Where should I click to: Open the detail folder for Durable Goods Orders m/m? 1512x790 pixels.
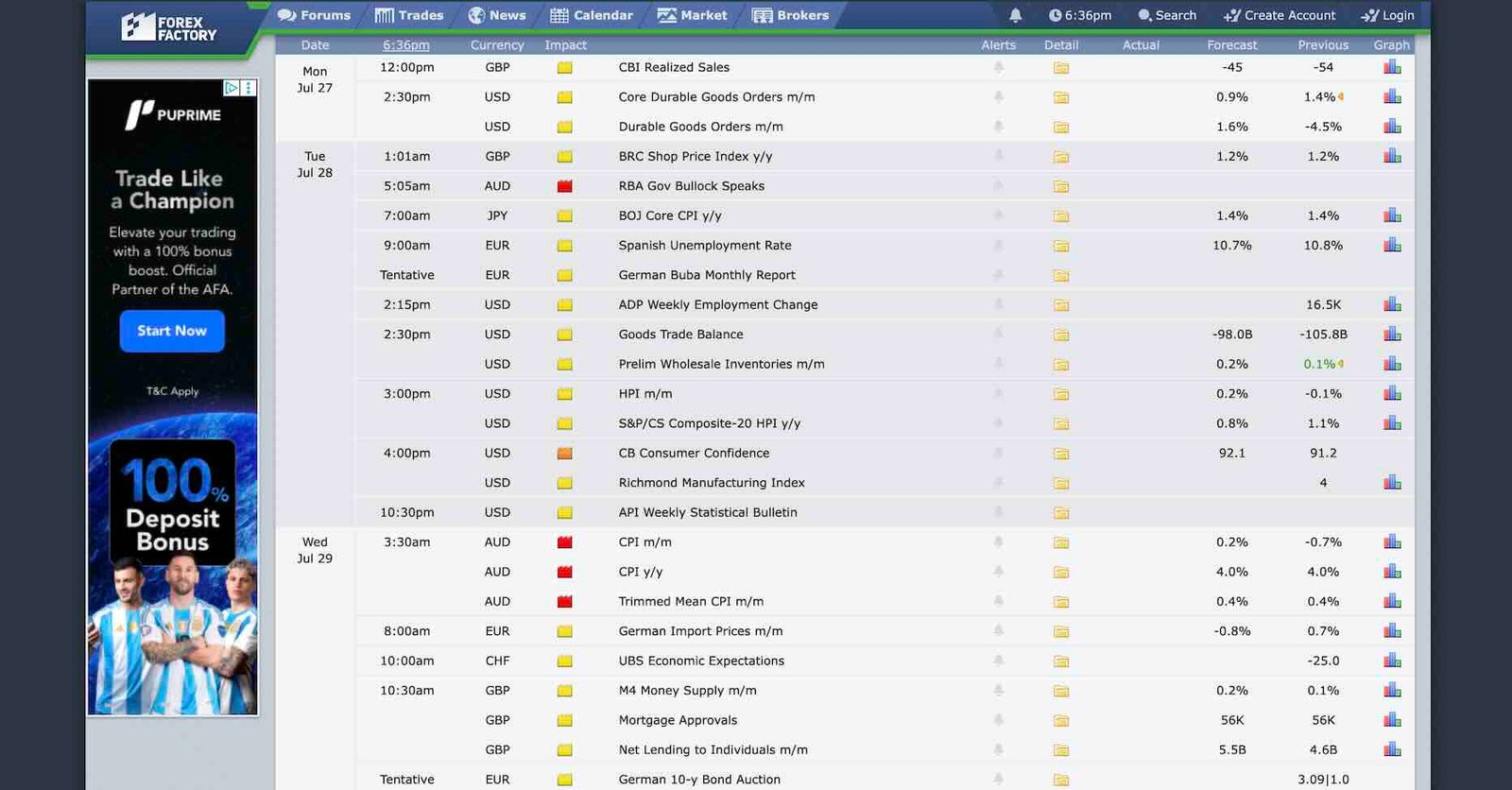(x=1061, y=127)
